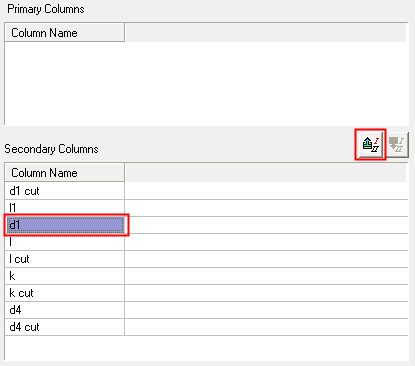Click the blank header beside Primary Column Name
The width and height of the screenshot is (415, 366).
(x=266, y=33)
